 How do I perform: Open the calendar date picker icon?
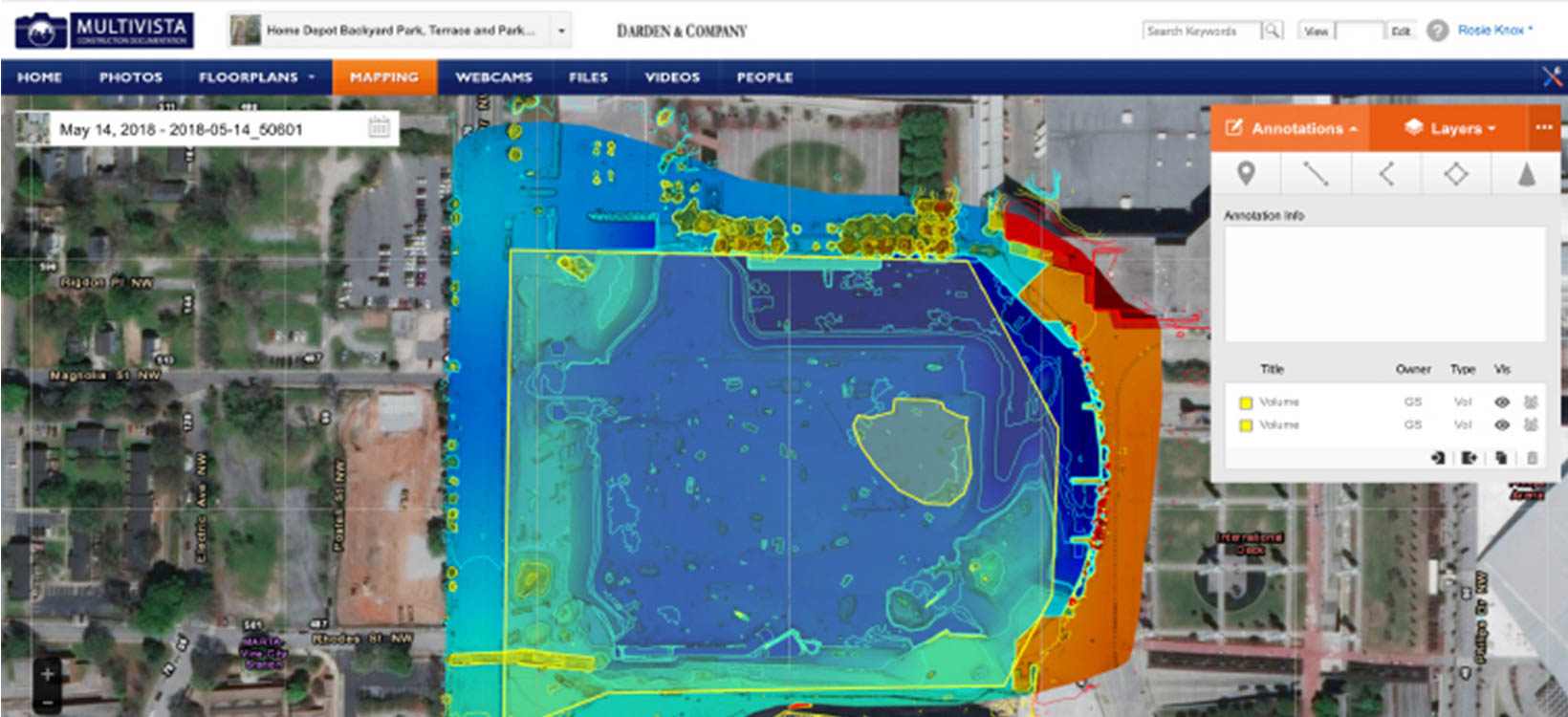pos(379,128)
